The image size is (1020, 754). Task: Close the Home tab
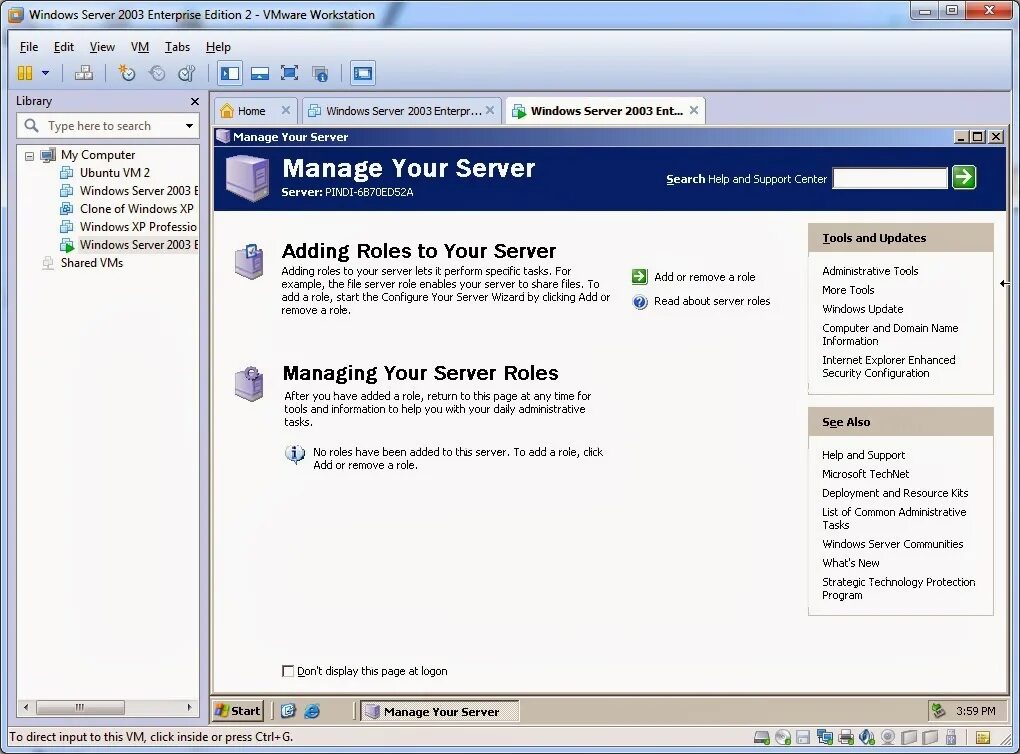[x=286, y=111]
